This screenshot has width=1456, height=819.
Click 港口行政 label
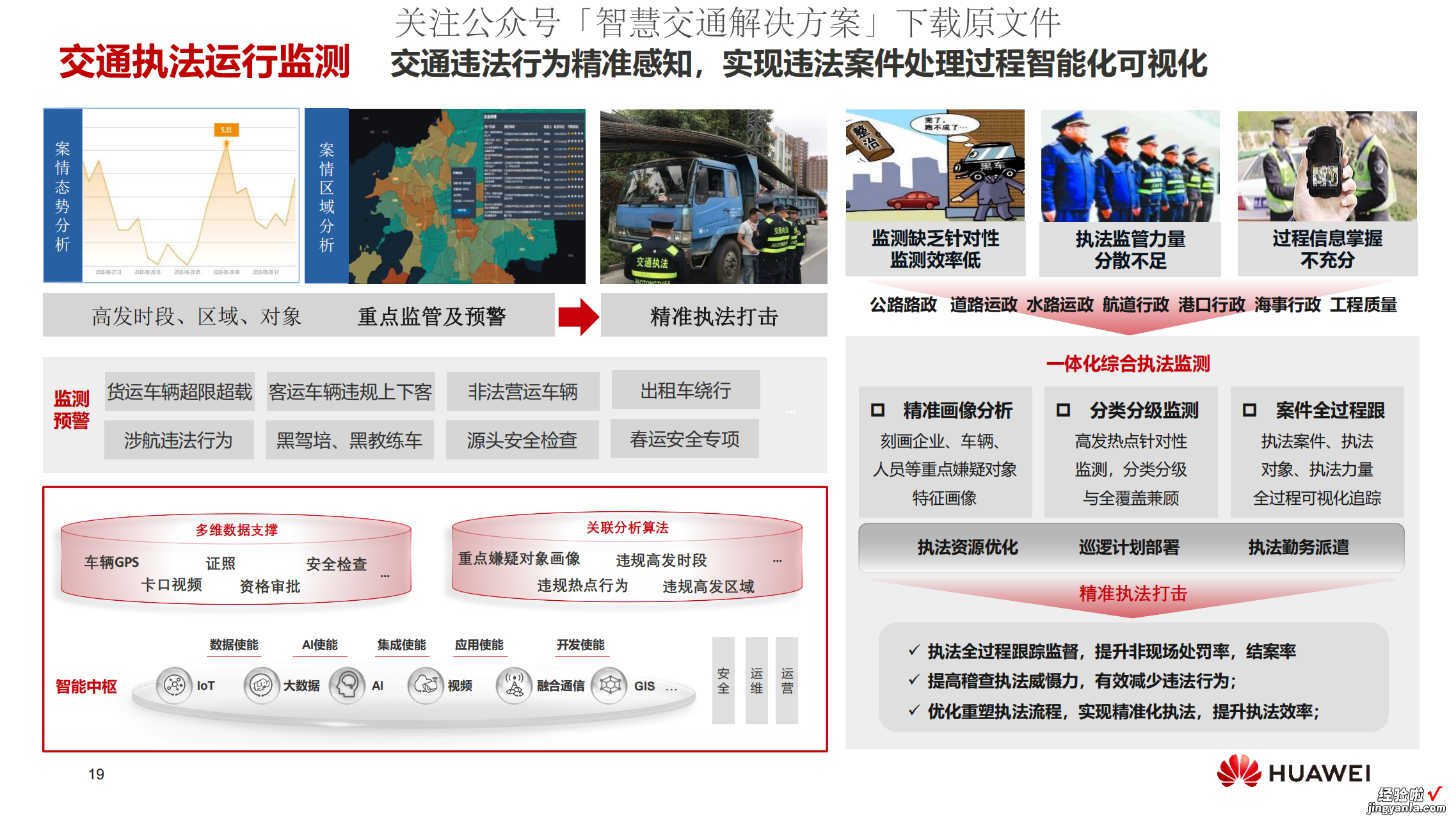point(1212,305)
